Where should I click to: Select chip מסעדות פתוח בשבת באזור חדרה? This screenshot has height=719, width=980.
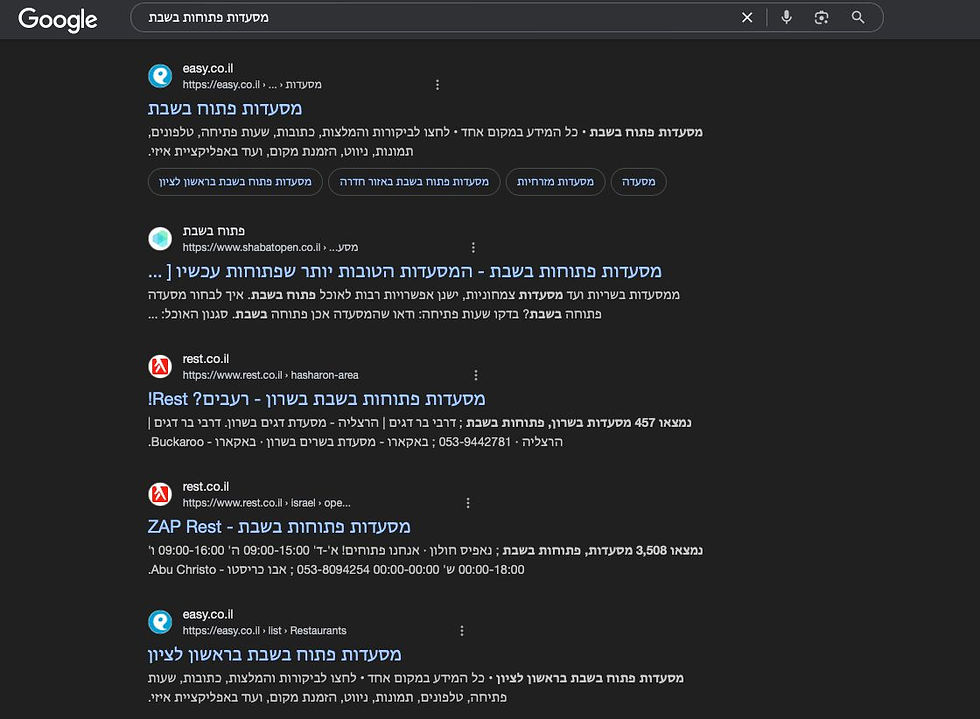click(414, 182)
